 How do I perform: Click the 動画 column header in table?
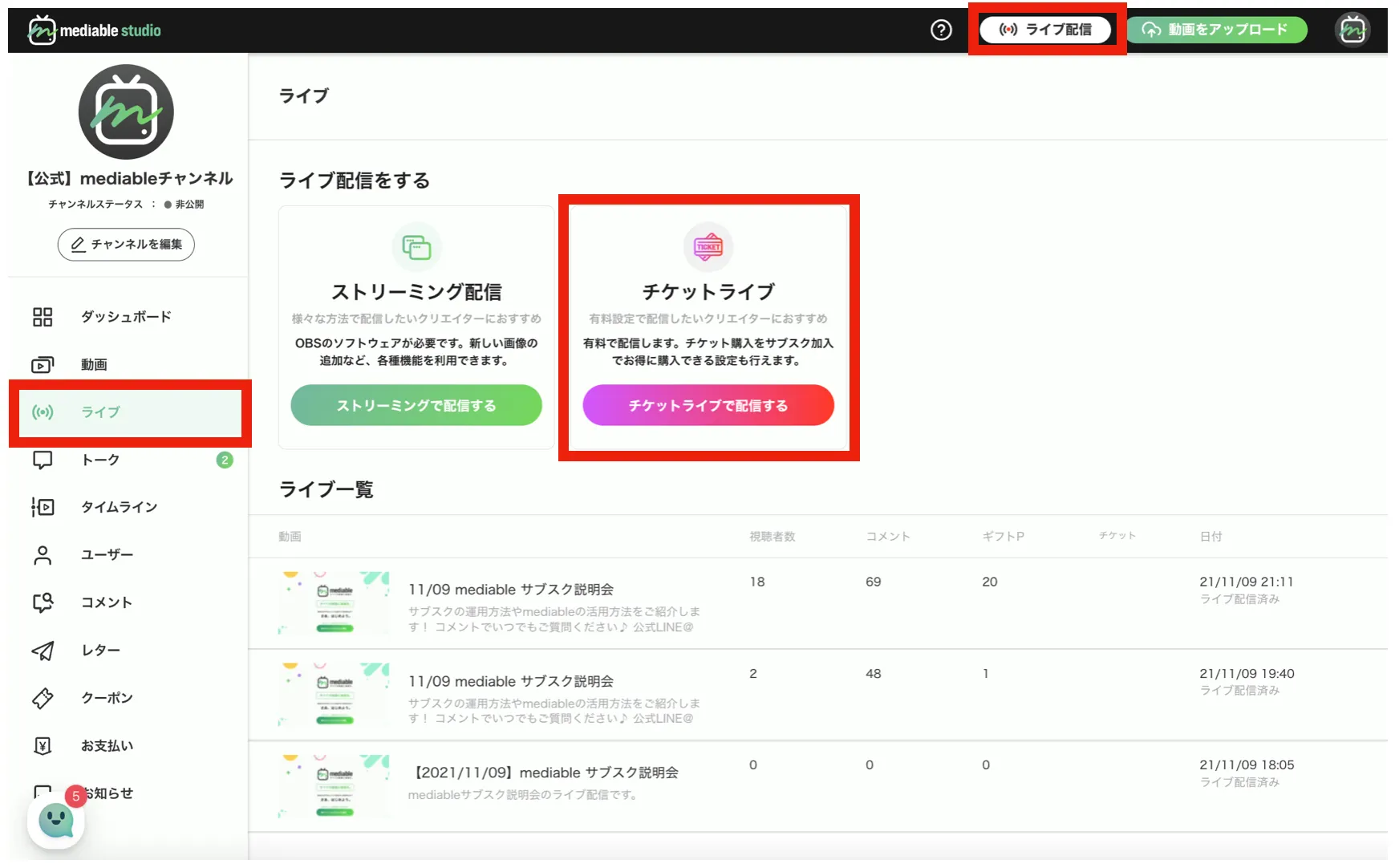point(290,537)
